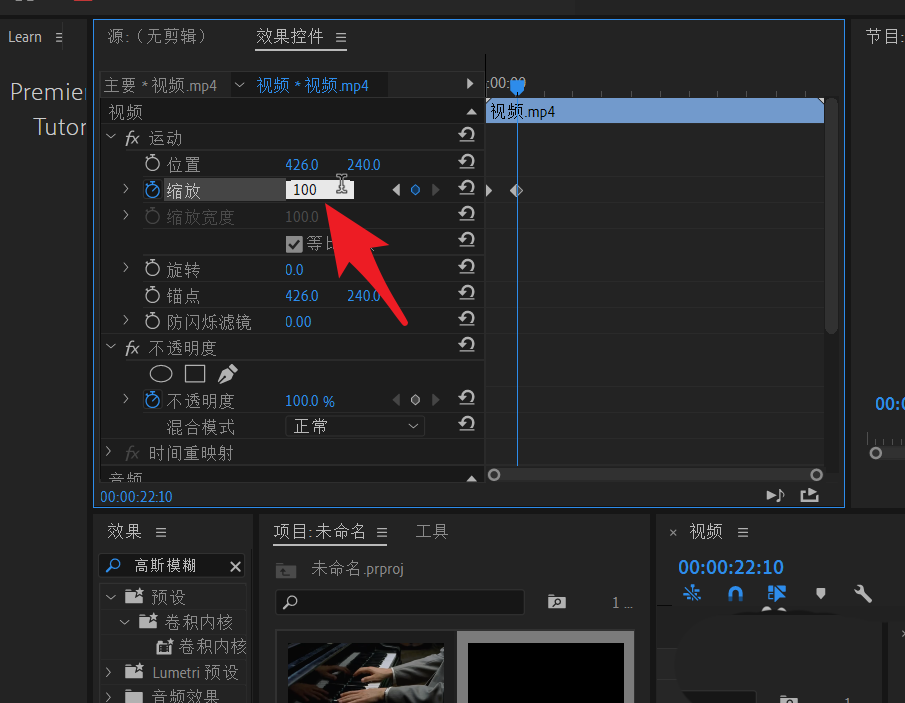Uncheck the uniform scale checkbox
This screenshot has height=703, width=905.
coord(294,244)
